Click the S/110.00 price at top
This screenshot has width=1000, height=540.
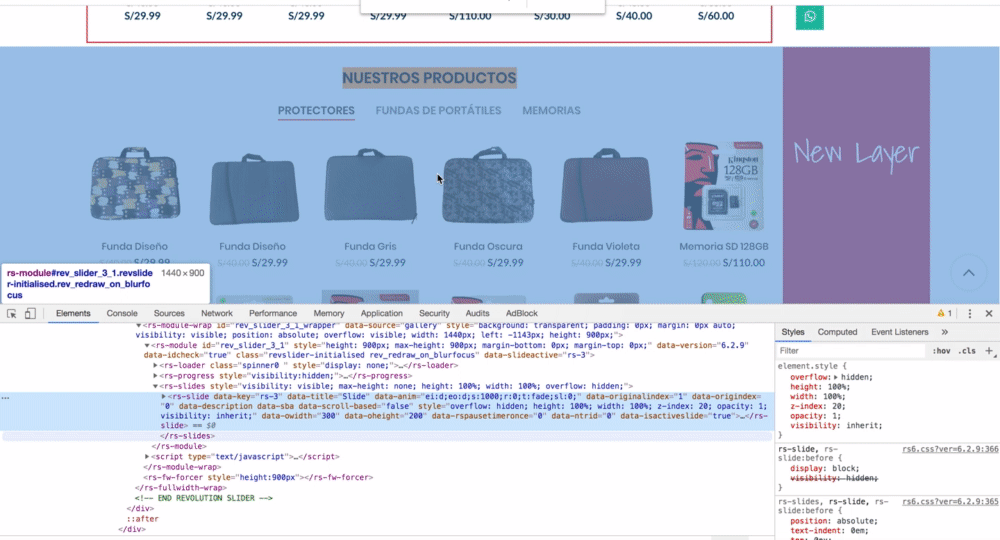click(470, 16)
